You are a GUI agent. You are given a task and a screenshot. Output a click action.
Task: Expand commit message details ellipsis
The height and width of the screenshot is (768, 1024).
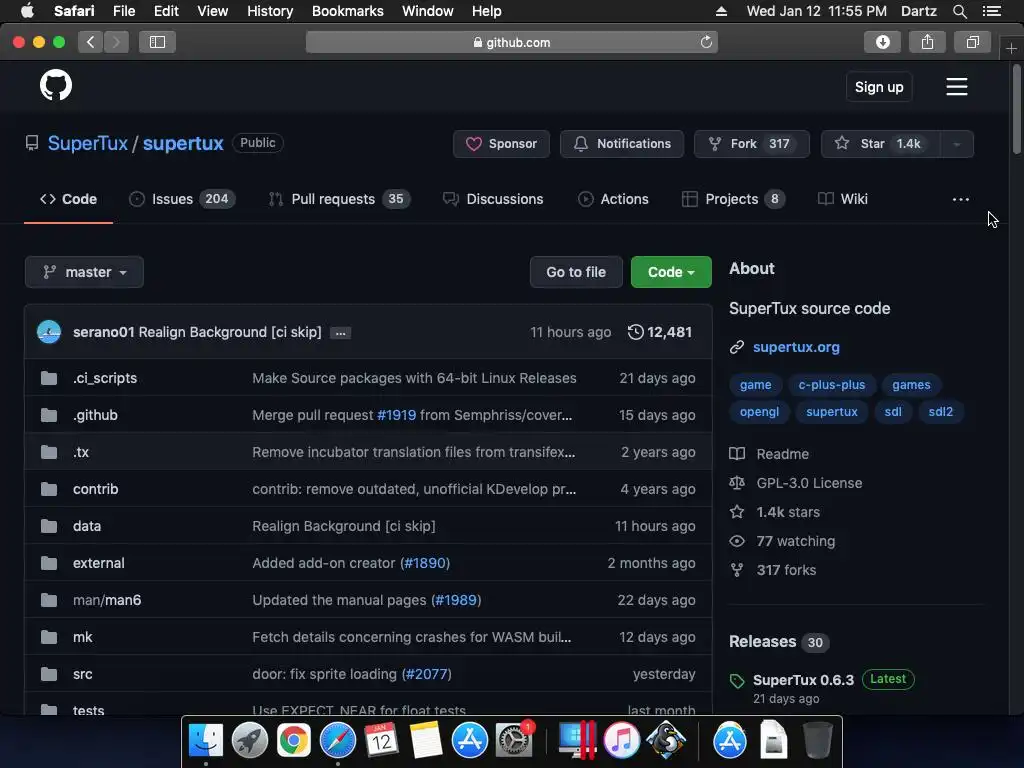(340, 333)
